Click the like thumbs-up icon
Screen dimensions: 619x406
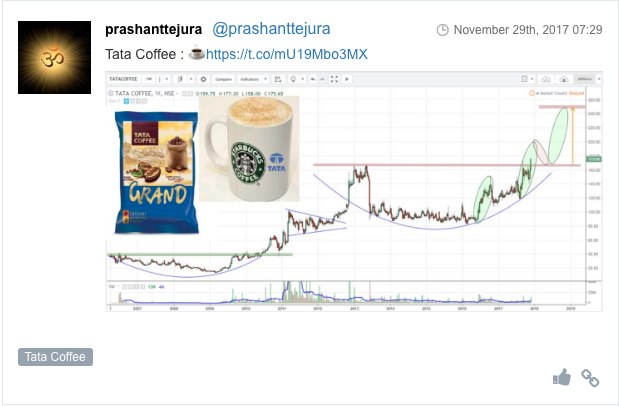[562, 377]
